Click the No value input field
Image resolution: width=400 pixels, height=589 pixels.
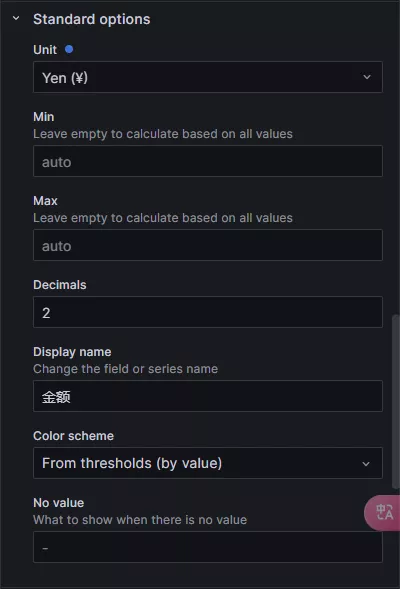(x=208, y=547)
